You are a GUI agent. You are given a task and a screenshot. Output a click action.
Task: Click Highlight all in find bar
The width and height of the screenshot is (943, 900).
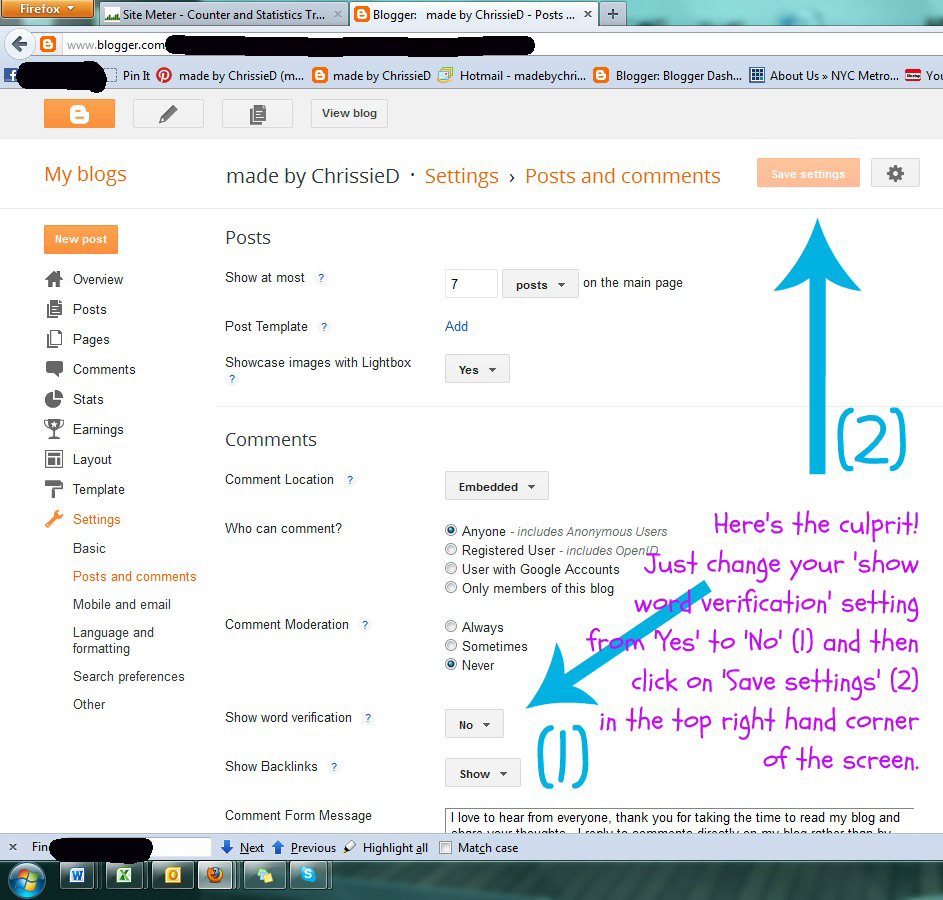pos(386,848)
